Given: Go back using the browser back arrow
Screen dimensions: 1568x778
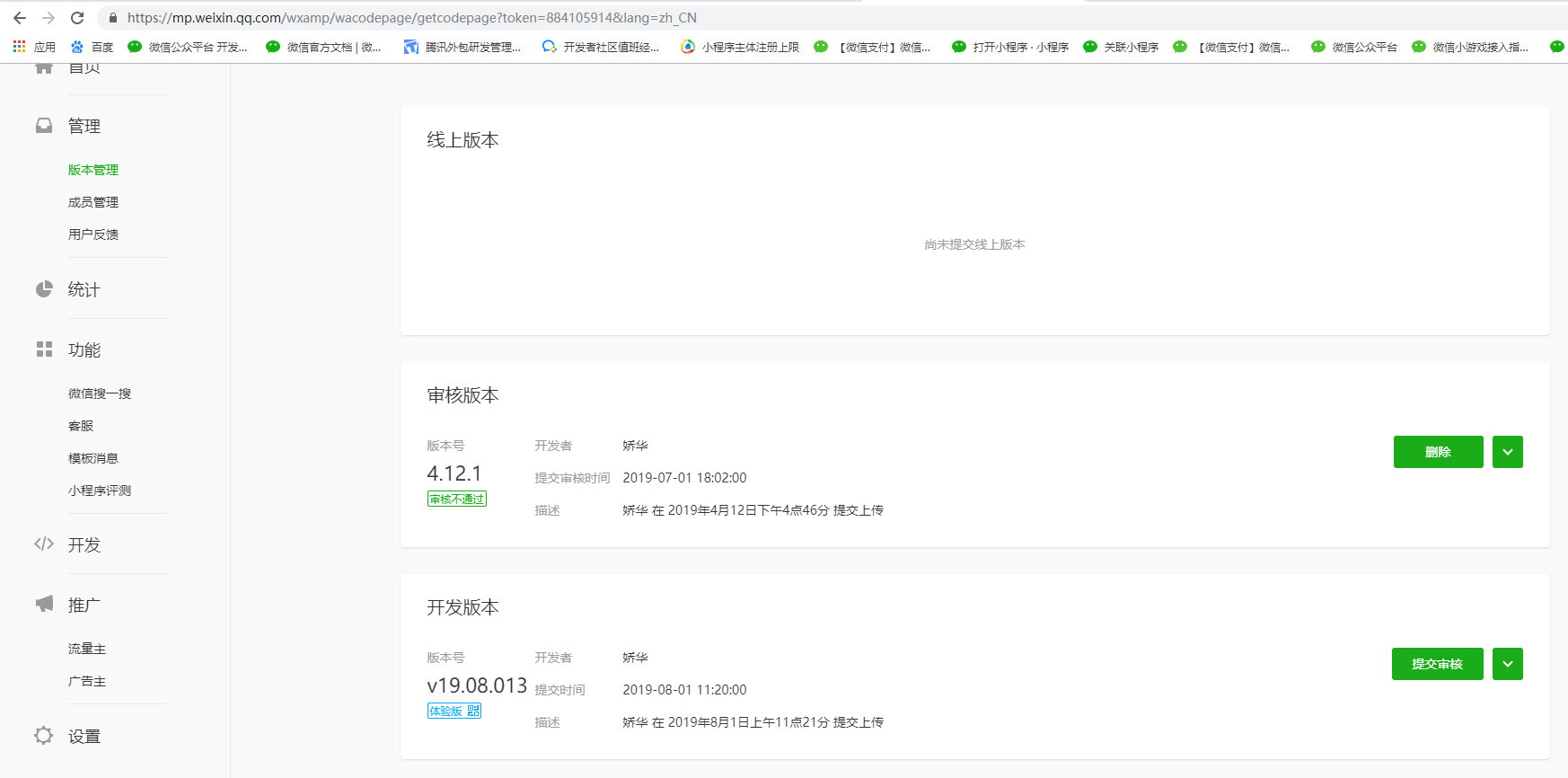Looking at the screenshot, I should pos(20,18).
